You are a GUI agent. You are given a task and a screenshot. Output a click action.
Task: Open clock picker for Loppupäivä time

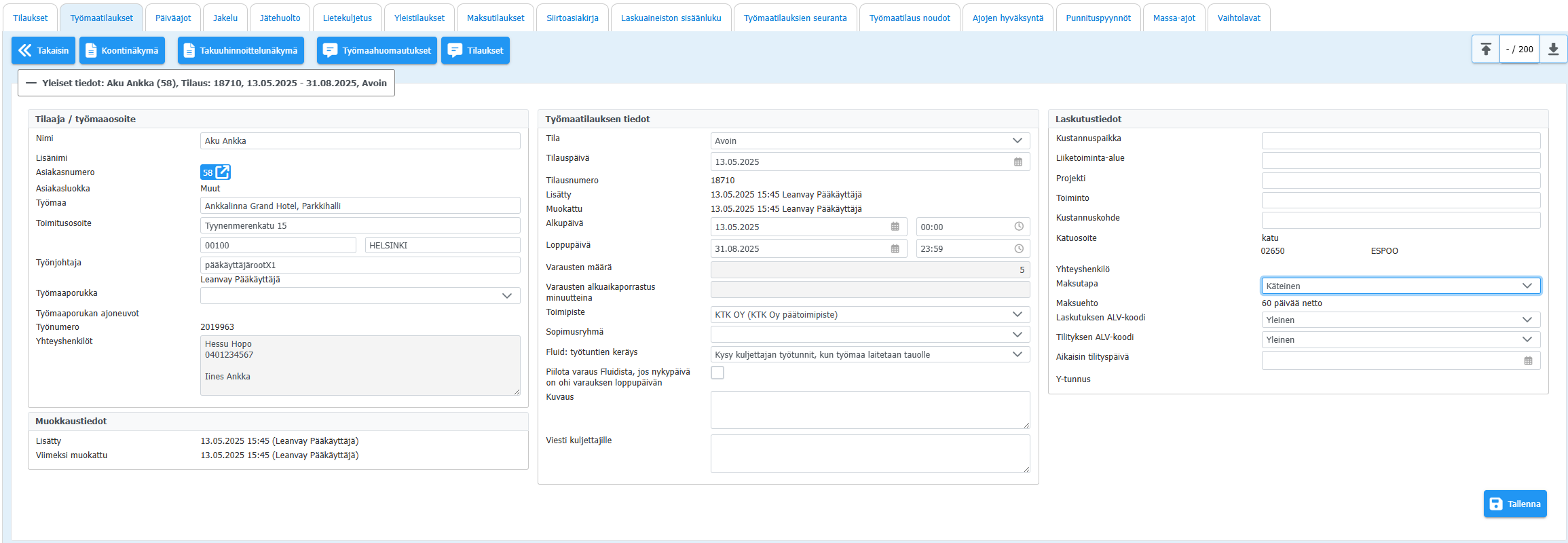(1018, 249)
